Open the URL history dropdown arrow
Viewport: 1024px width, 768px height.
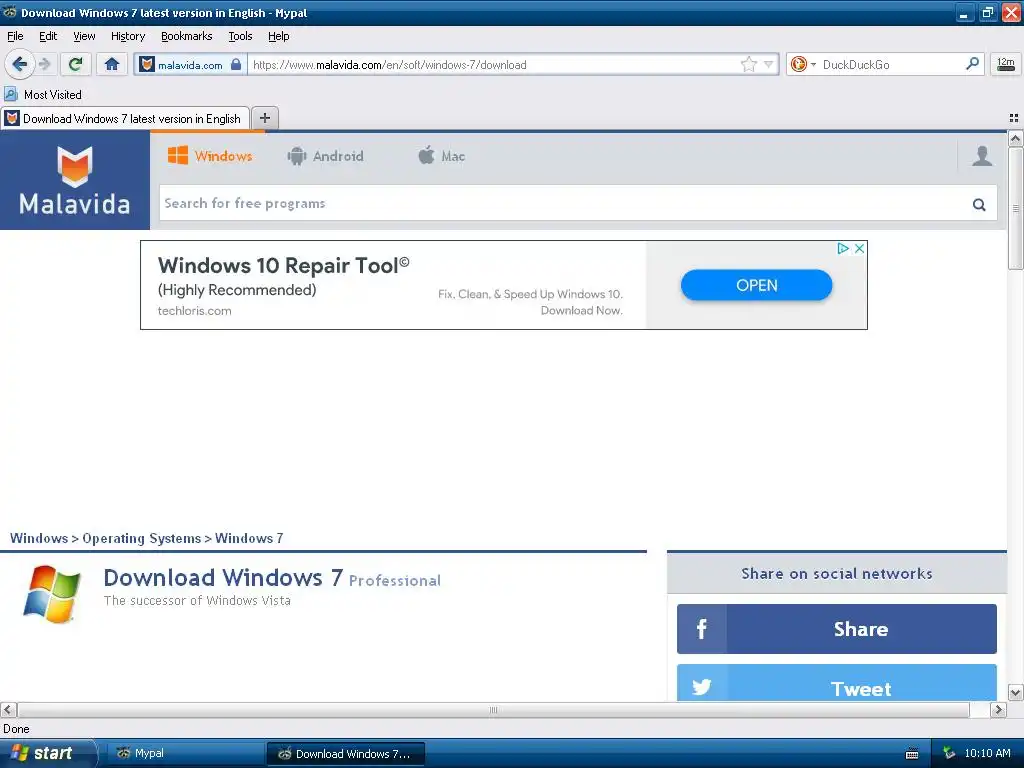769,64
